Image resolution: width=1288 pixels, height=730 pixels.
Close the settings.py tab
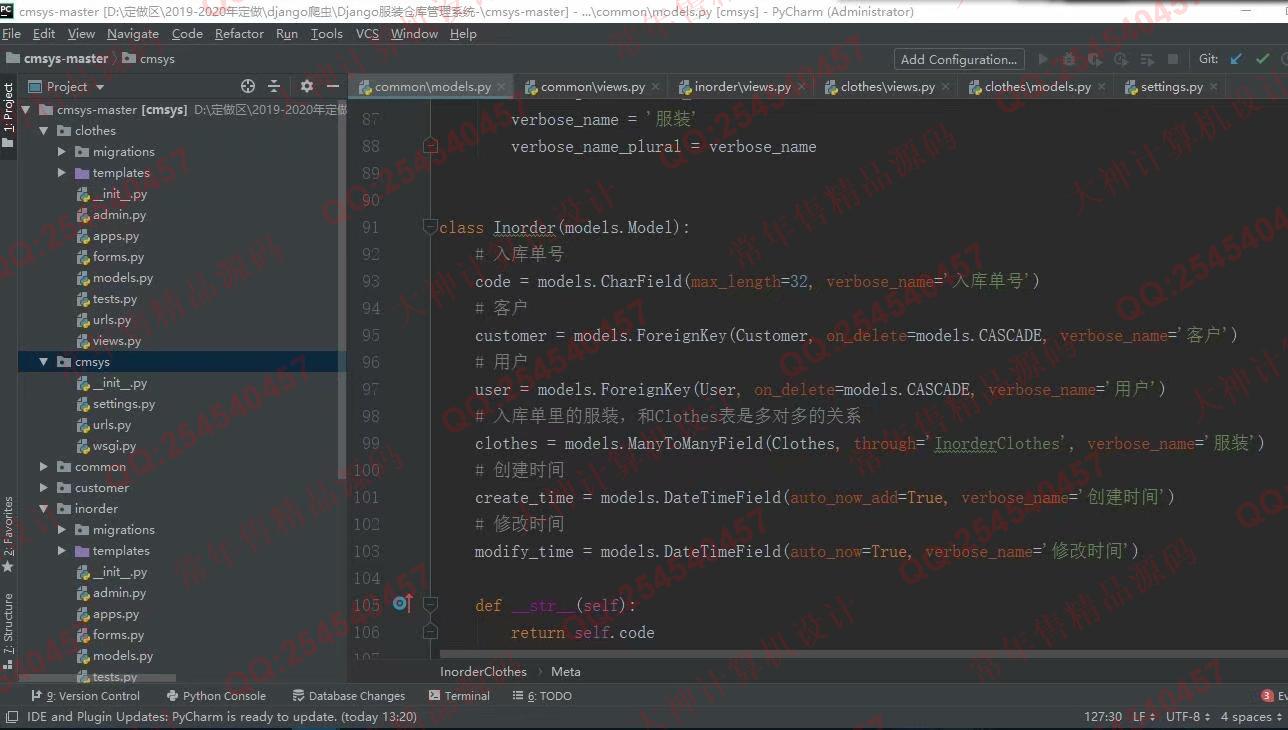pos(1213,87)
